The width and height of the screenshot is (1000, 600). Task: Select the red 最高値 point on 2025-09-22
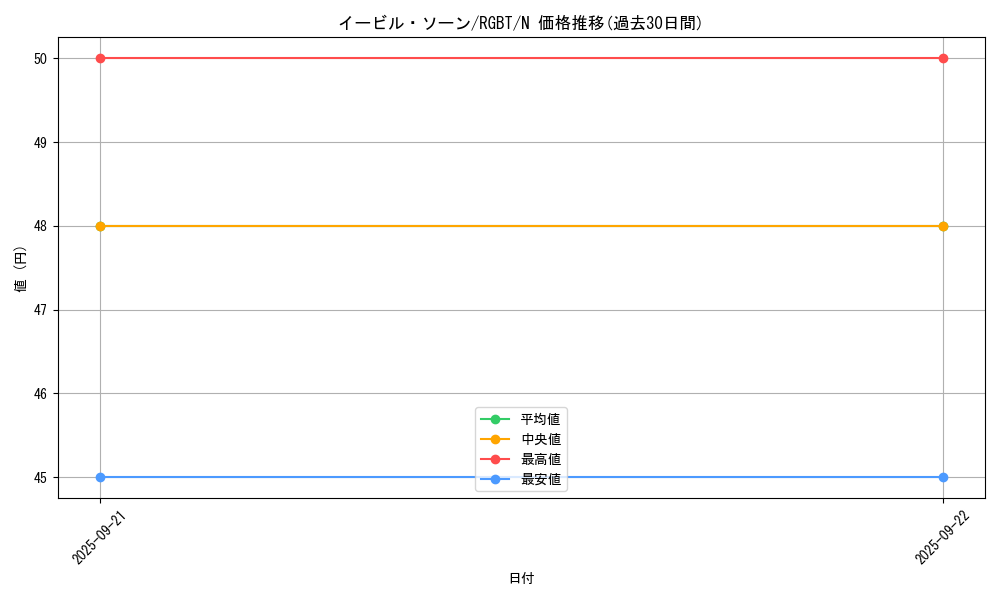click(943, 58)
